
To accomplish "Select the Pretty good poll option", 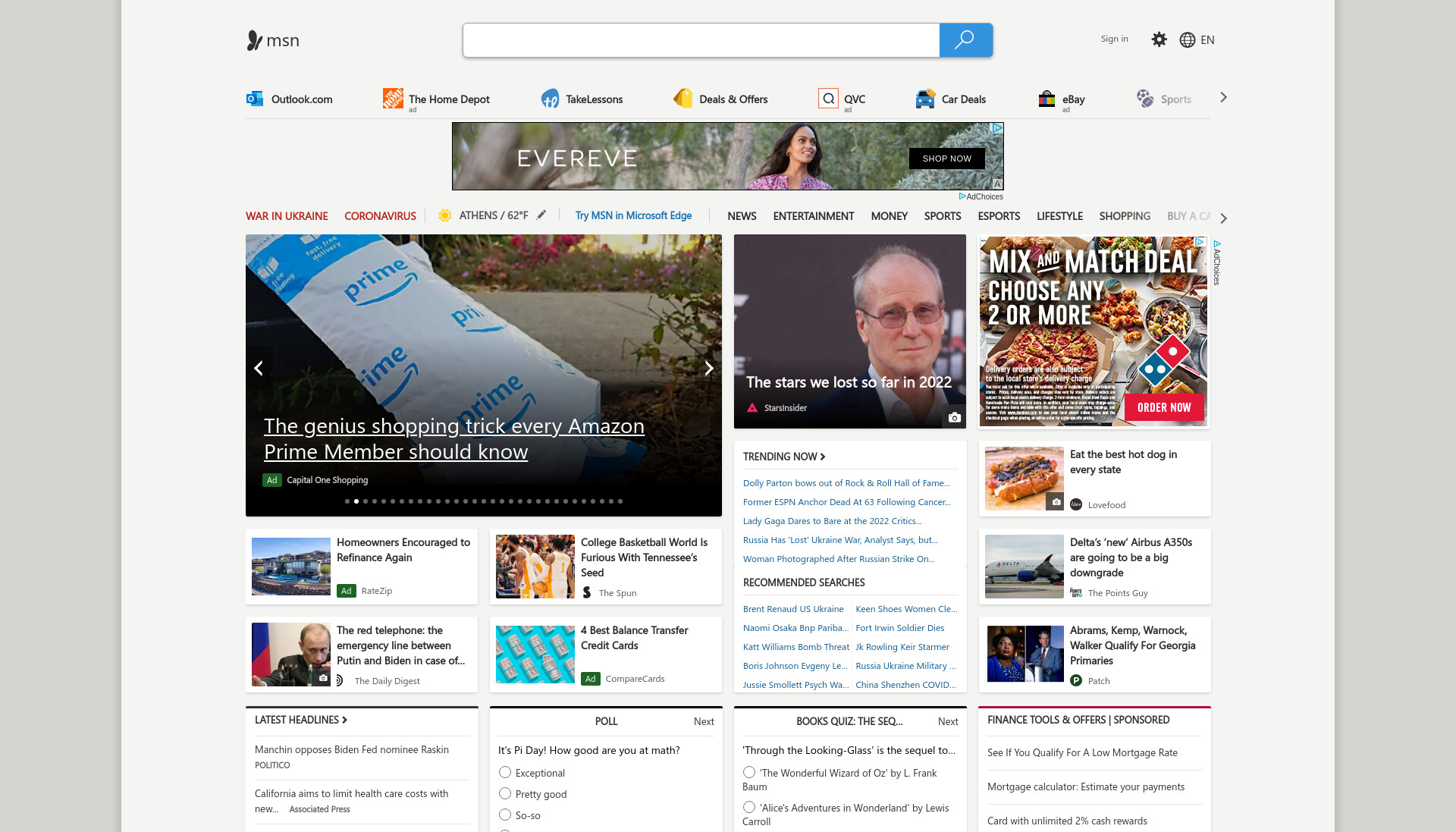I will [x=505, y=793].
